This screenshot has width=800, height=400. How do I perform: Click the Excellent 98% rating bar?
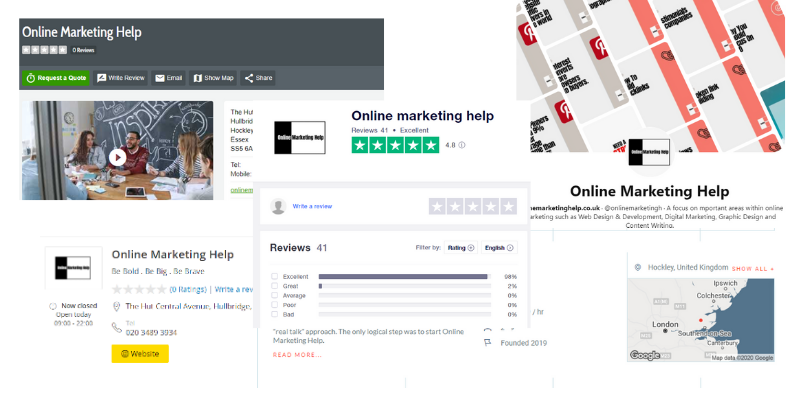(x=405, y=277)
